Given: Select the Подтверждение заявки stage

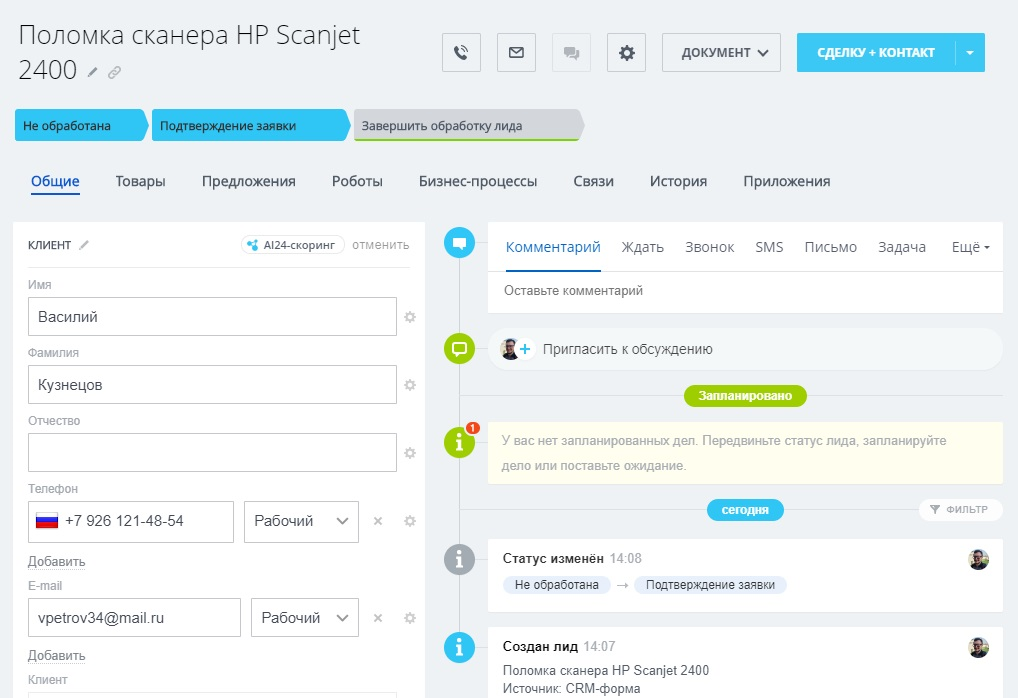Looking at the screenshot, I should coord(250,125).
